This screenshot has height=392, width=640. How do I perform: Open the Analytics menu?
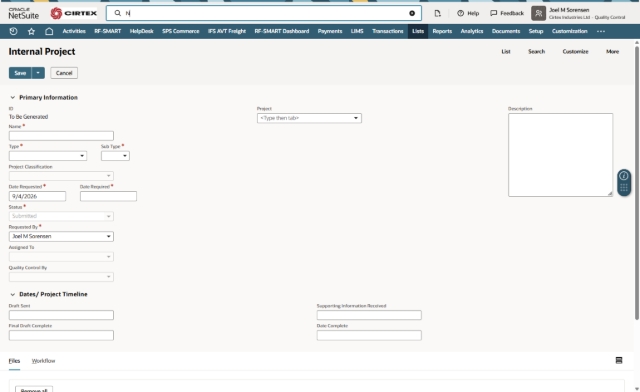tap(472, 31)
